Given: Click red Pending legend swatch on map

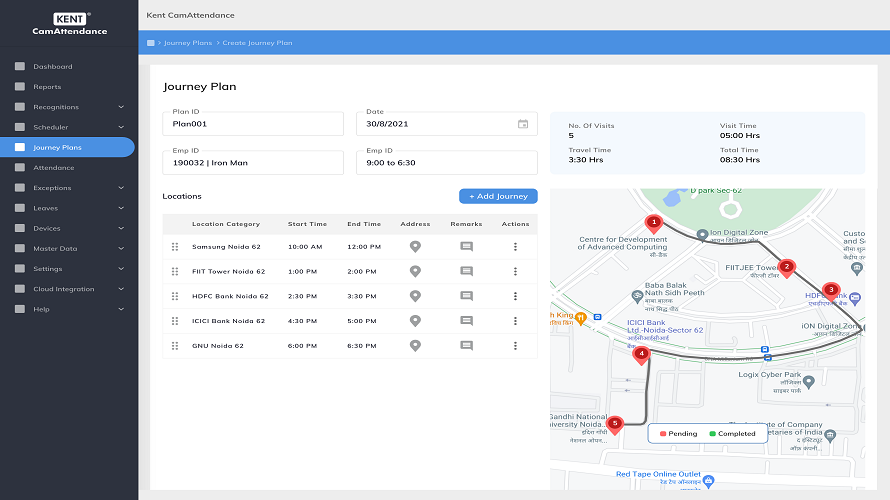Looking at the screenshot, I should 661,434.
